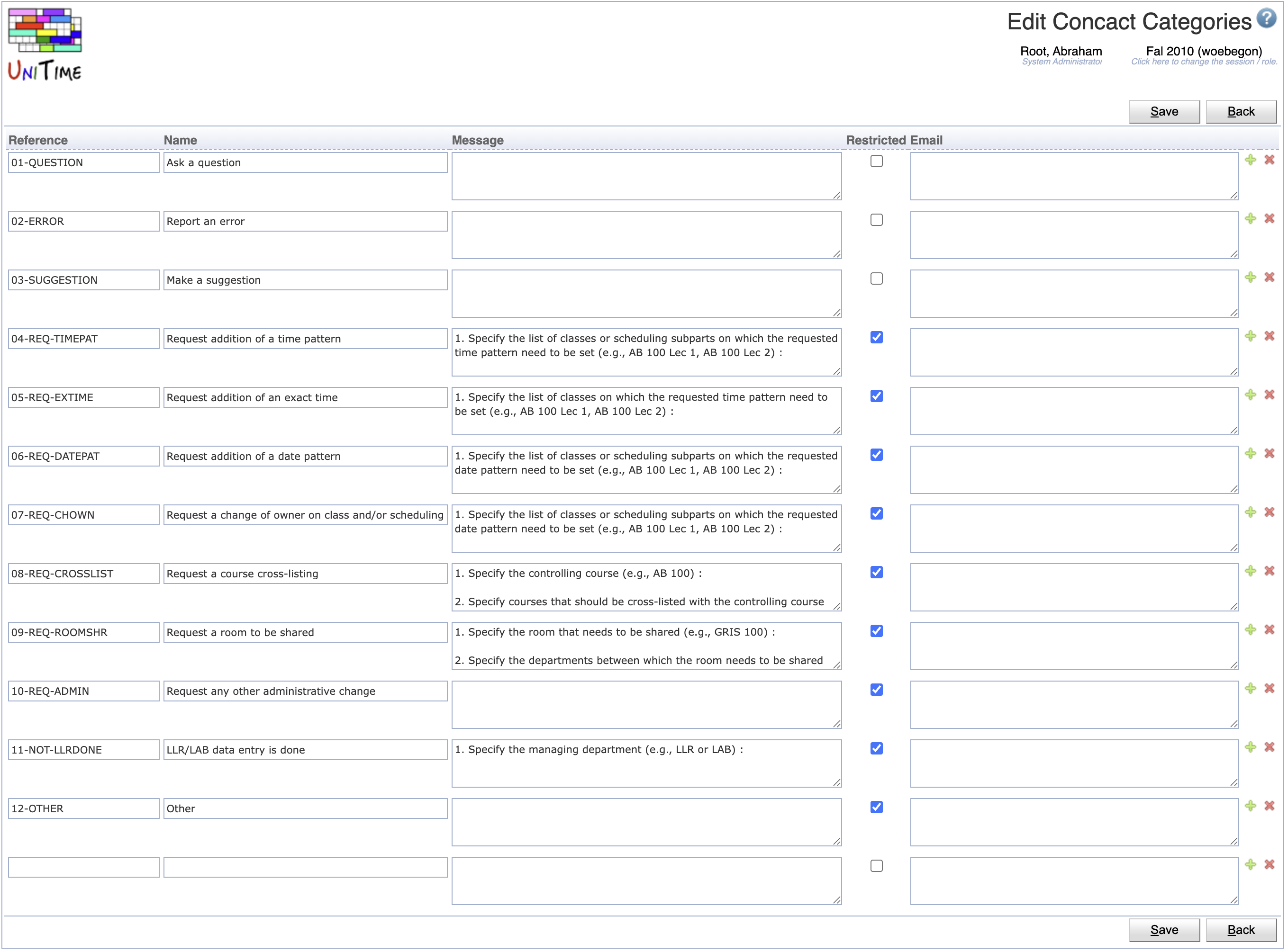Add a row after 04-REQ-TIMEPAT
Viewport: 1288px width, 952px height.
tap(1251, 337)
